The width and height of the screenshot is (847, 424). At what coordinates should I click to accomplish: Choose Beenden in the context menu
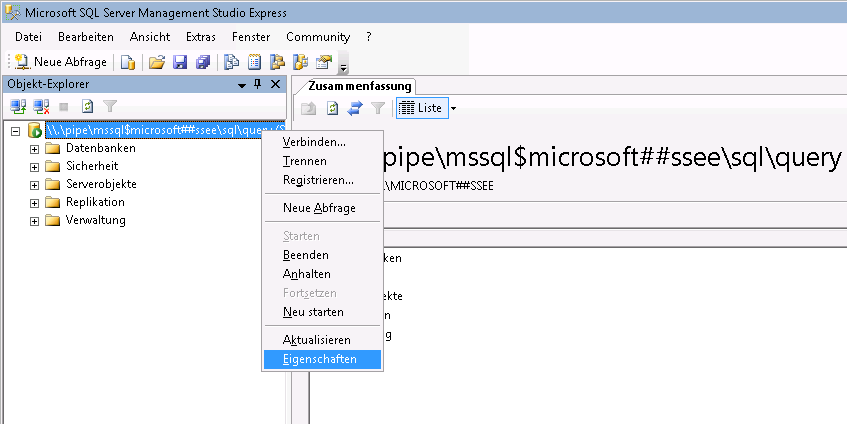point(322,255)
